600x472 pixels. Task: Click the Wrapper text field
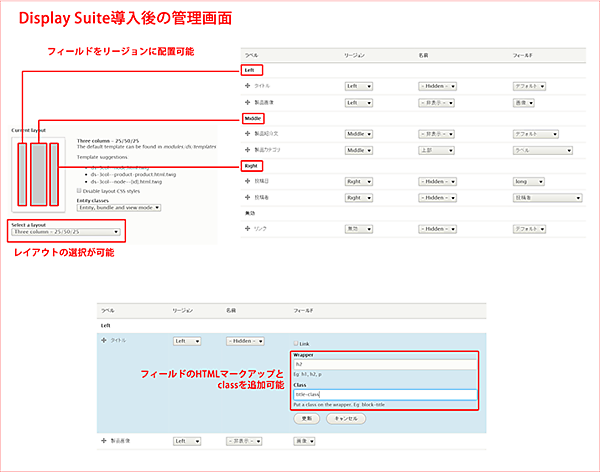[x=384, y=364]
